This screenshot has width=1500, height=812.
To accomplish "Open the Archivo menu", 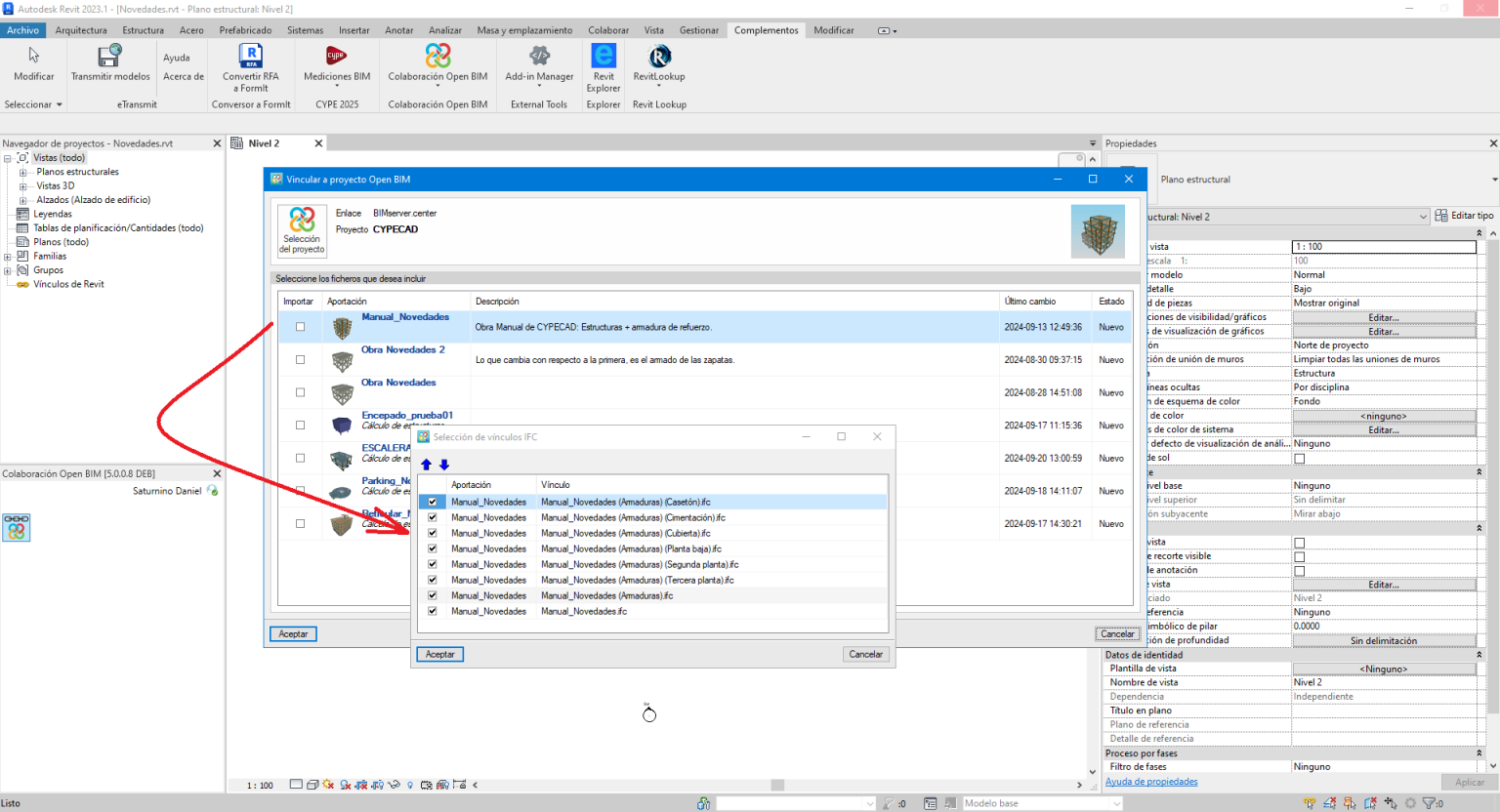I will pos(23,30).
